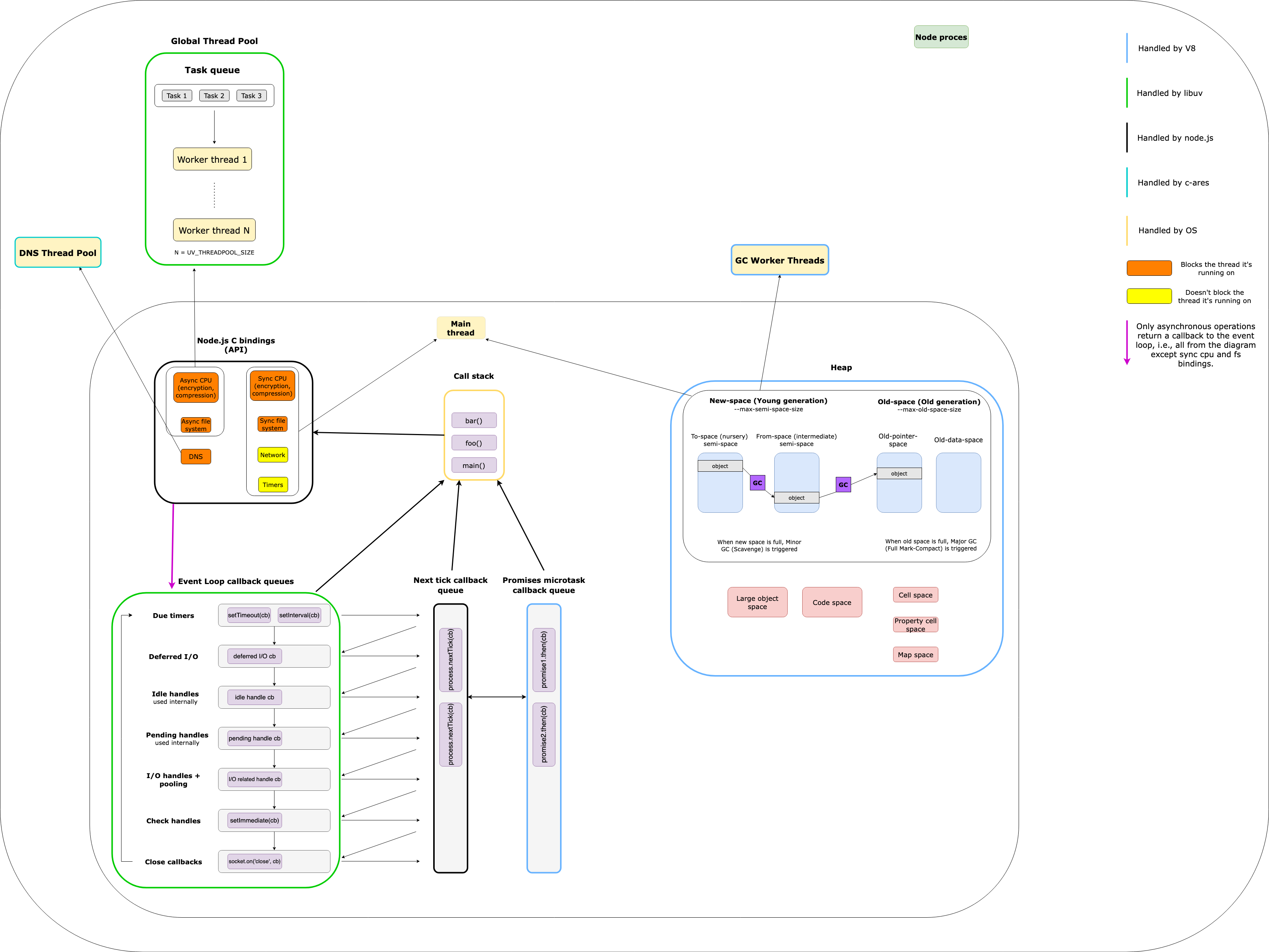Image resolution: width=1269 pixels, height=952 pixels.
Task: Click the promise1.then(cb) block
Action: (x=544, y=660)
